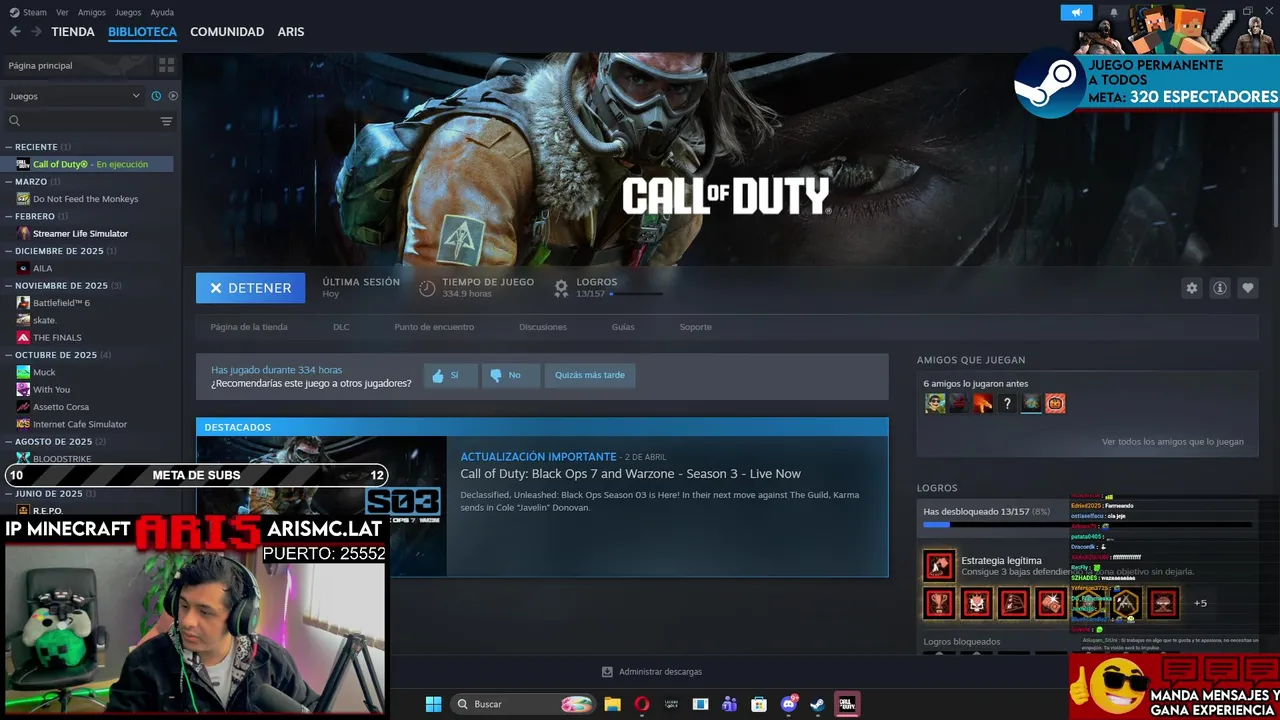Image resolution: width=1280 pixels, height=720 pixels.
Task: Select THE FINALS in library list
Action: (x=57, y=338)
